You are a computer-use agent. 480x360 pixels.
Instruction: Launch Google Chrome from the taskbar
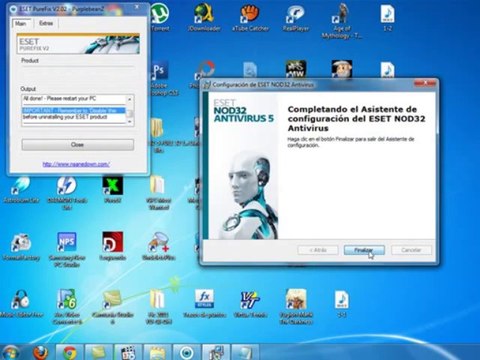70,353
